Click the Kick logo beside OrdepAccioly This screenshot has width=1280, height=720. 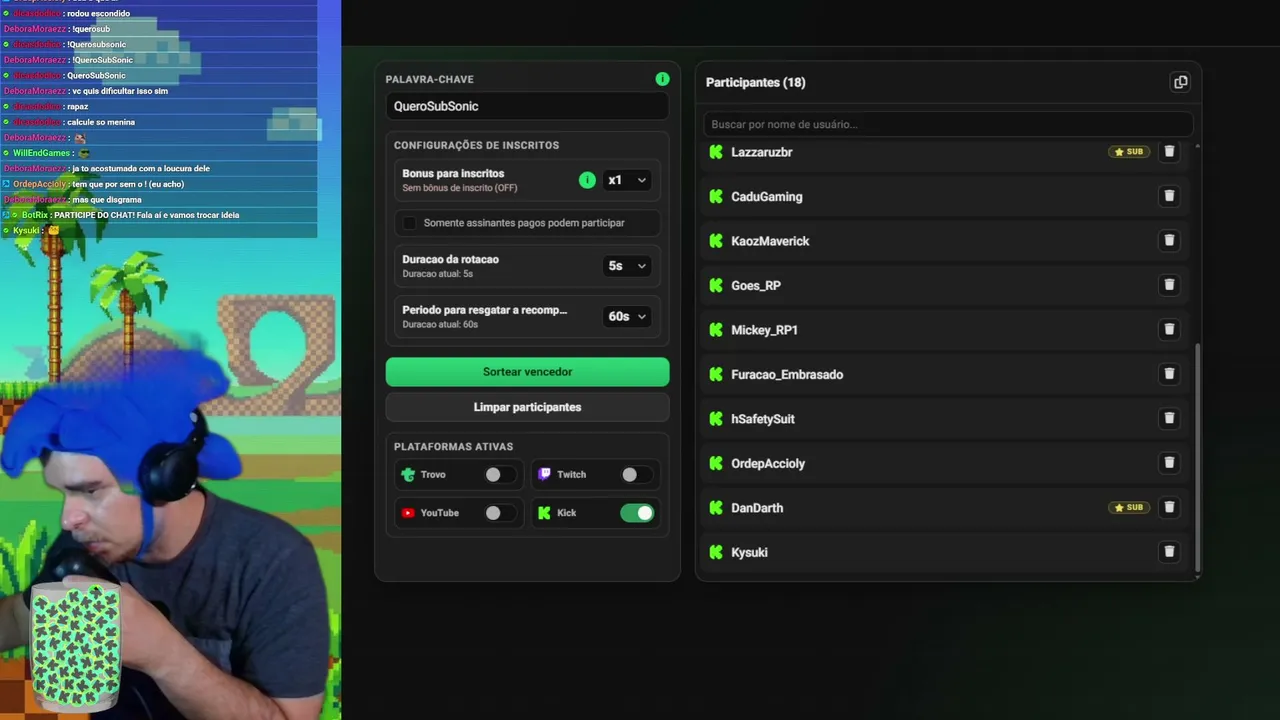pyautogui.click(x=716, y=464)
